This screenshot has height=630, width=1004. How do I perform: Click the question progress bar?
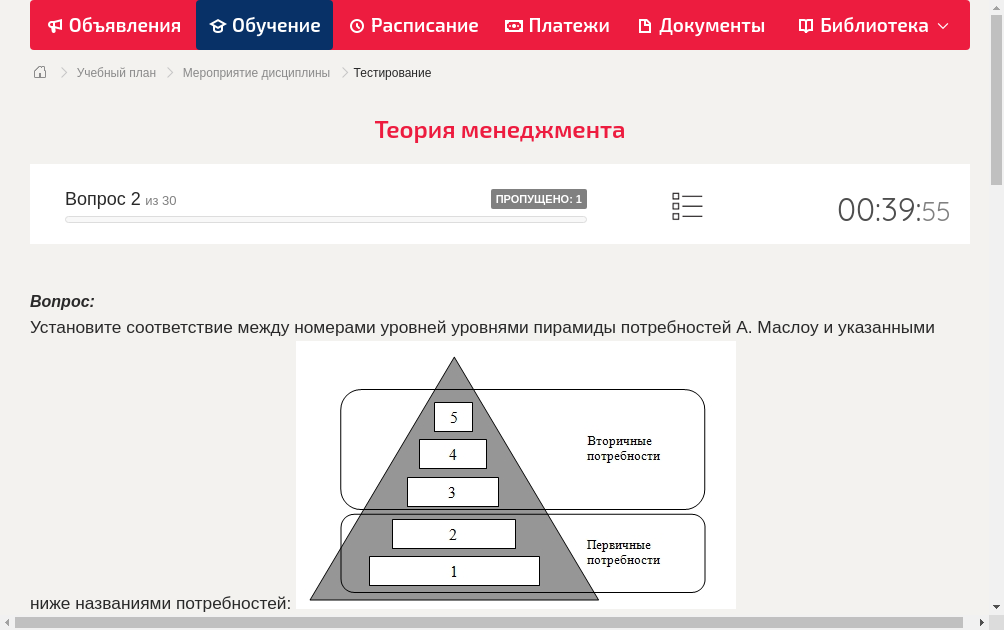[x=325, y=219]
